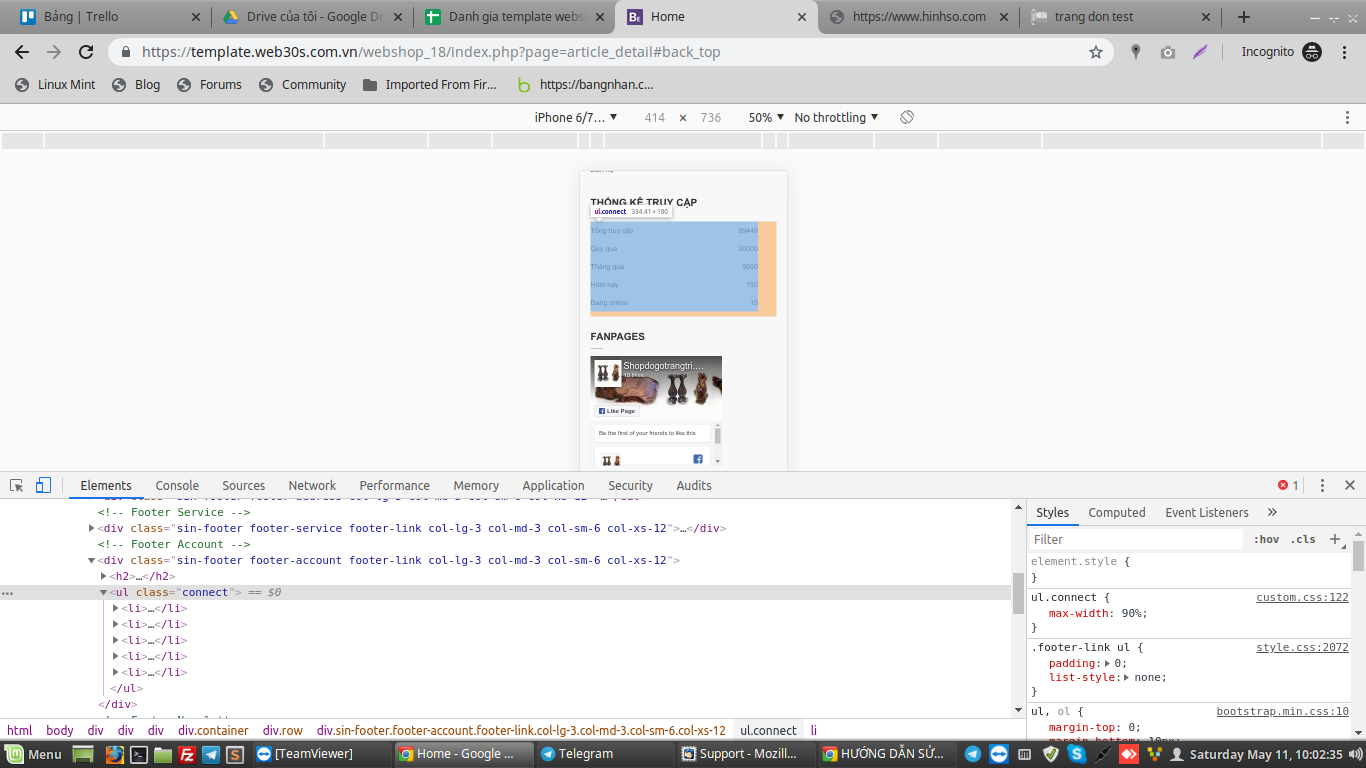Open the Performance tab
1366x768 pixels.
pyautogui.click(x=395, y=485)
